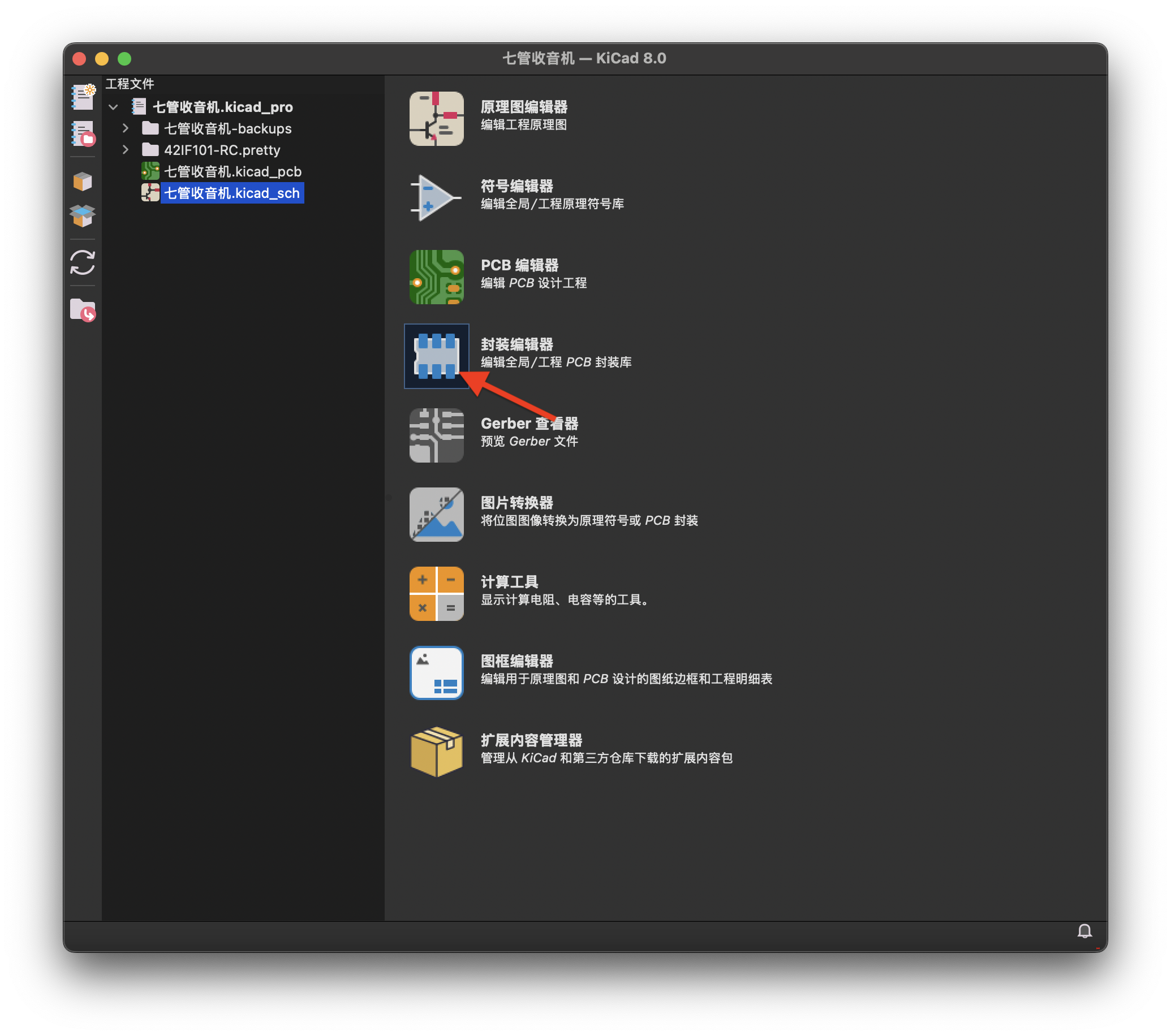This screenshot has height=1036, width=1171.
Task: Open the Gerber Viewer icon
Action: click(x=436, y=435)
